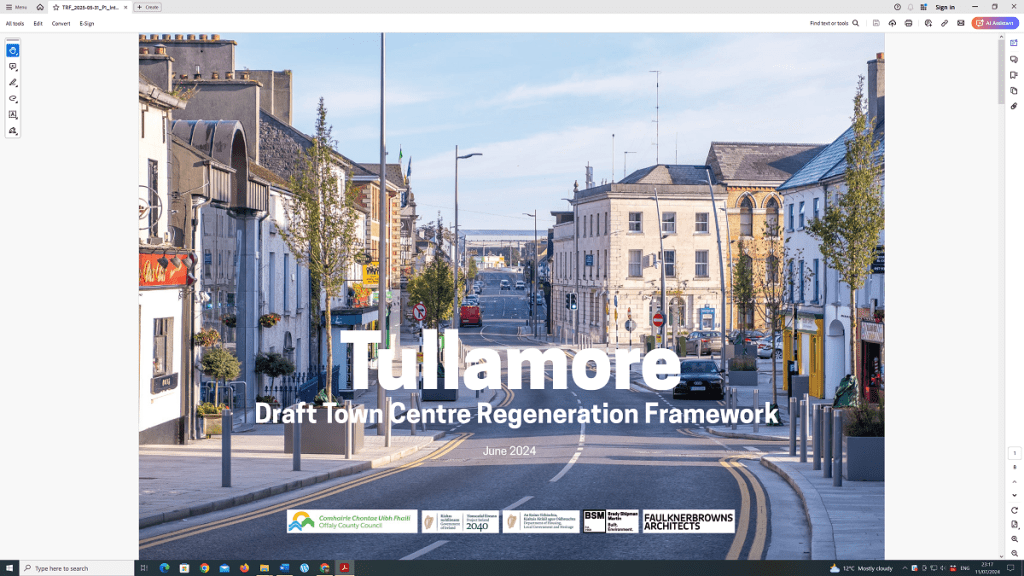Open the E-Sign menu

[x=87, y=23]
